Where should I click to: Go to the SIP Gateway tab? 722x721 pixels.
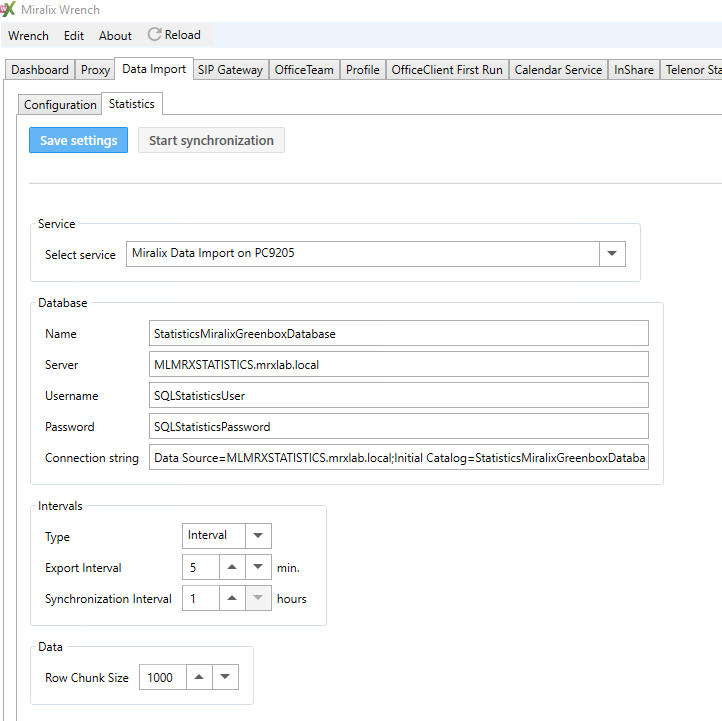[x=230, y=70]
